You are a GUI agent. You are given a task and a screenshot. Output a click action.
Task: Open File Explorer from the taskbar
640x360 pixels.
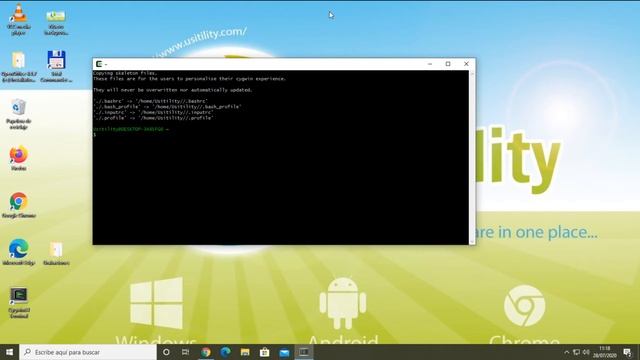245,352
